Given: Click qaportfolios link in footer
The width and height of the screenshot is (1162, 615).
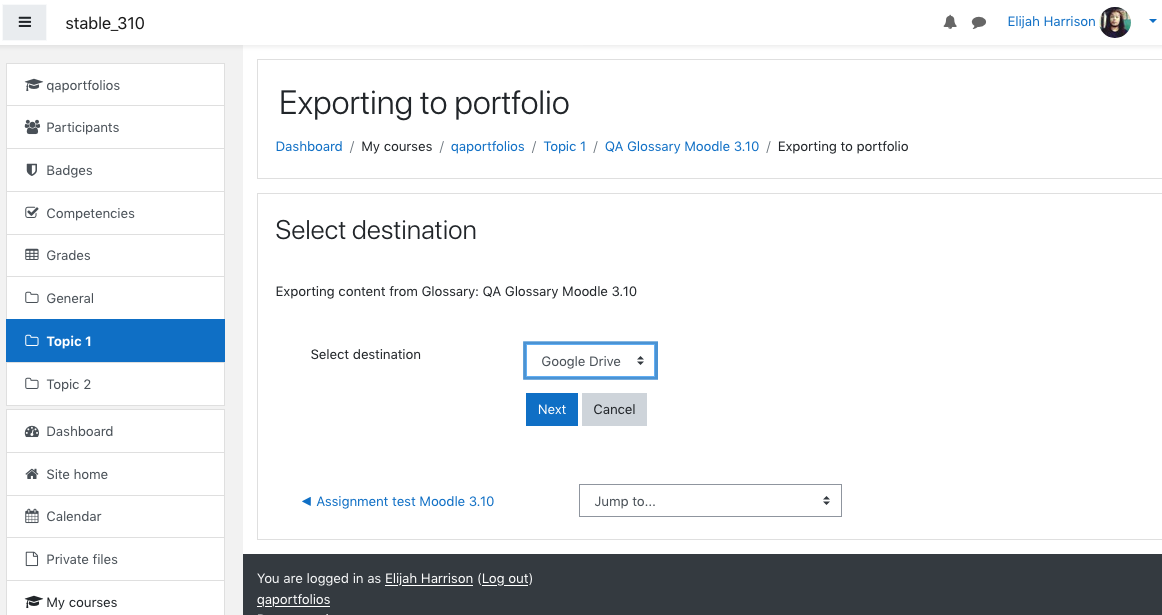Looking at the screenshot, I should (x=293, y=599).
